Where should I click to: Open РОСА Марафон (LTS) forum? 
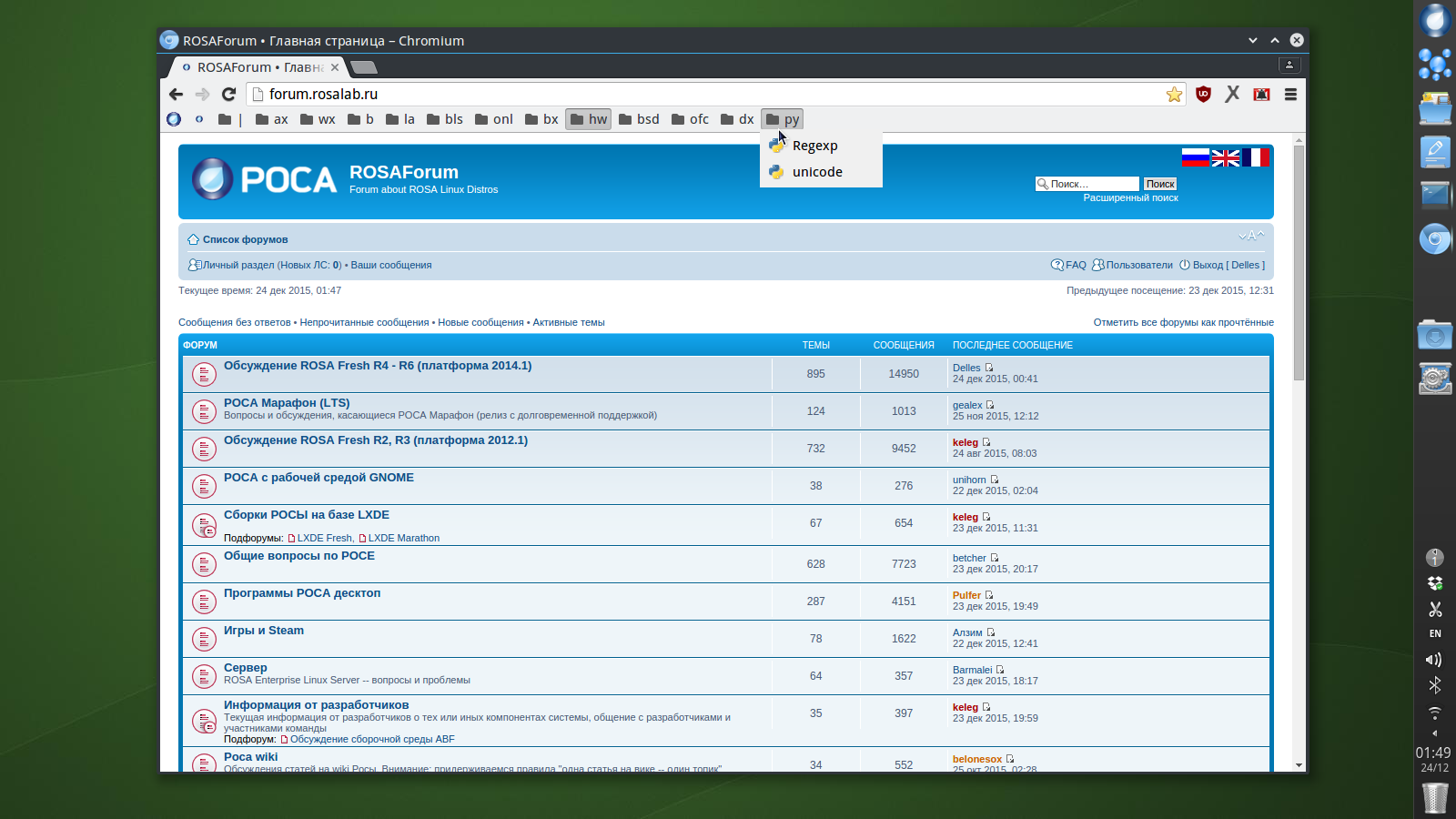click(x=287, y=402)
